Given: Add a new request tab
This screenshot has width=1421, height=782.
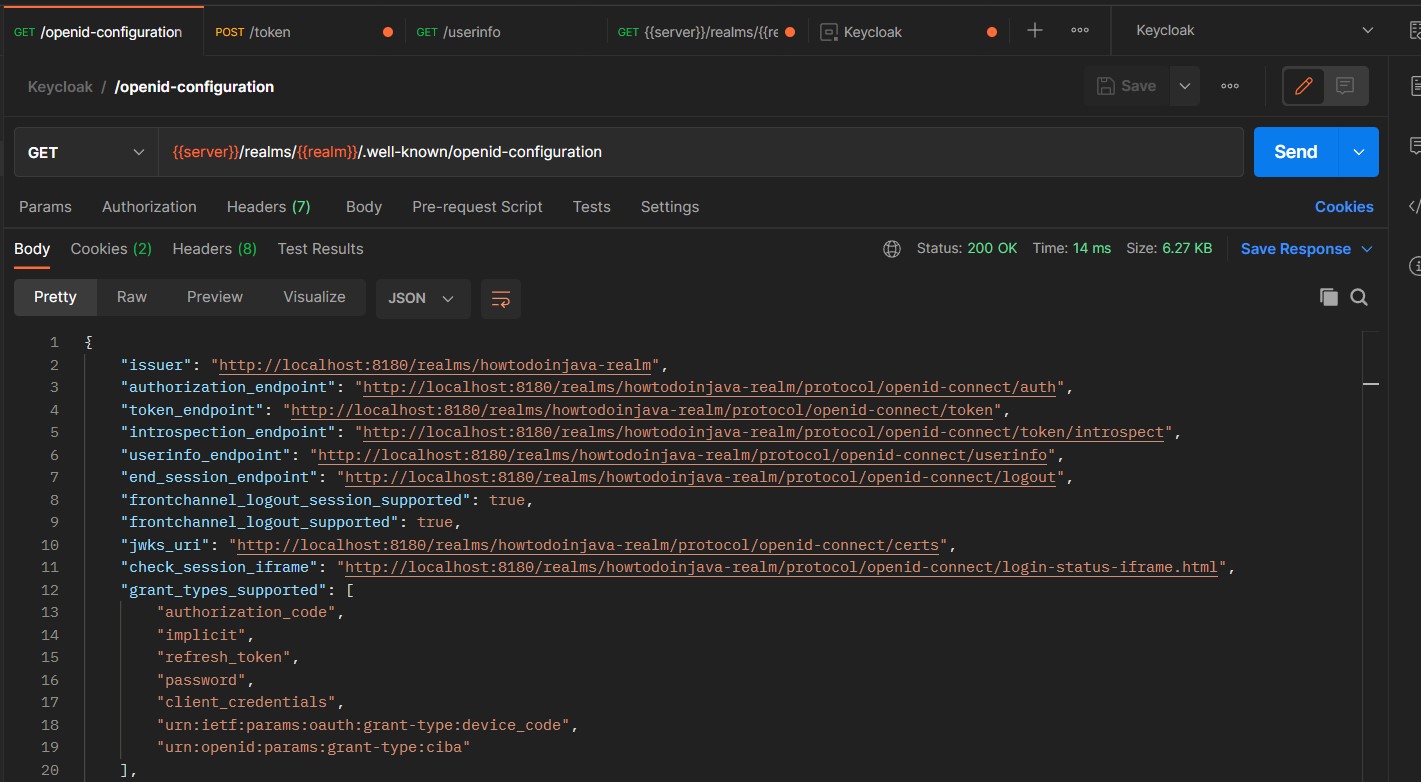Looking at the screenshot, I should pos(1035,31).
